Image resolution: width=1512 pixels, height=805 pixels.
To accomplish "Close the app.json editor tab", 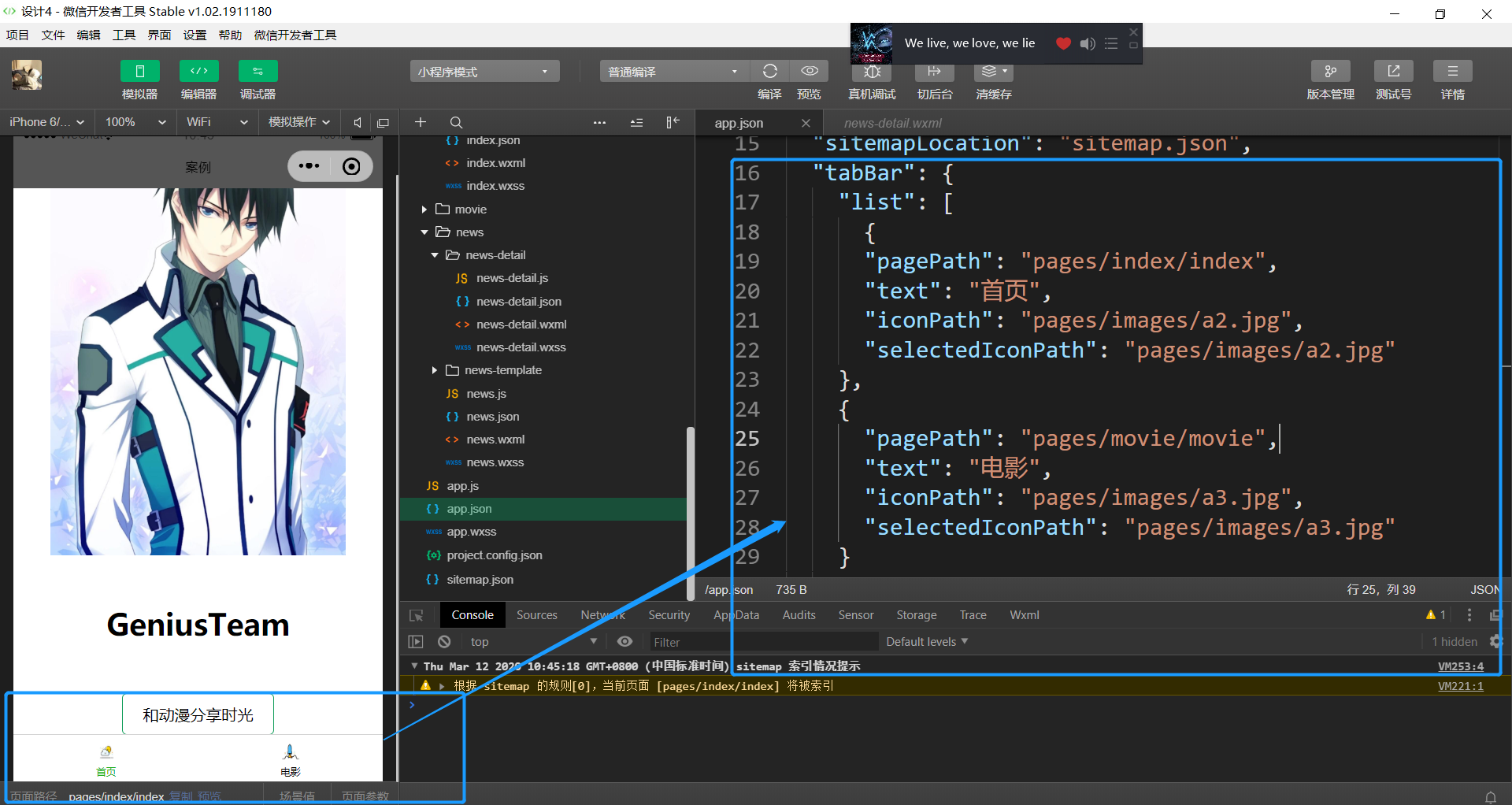I will point(806,123).
